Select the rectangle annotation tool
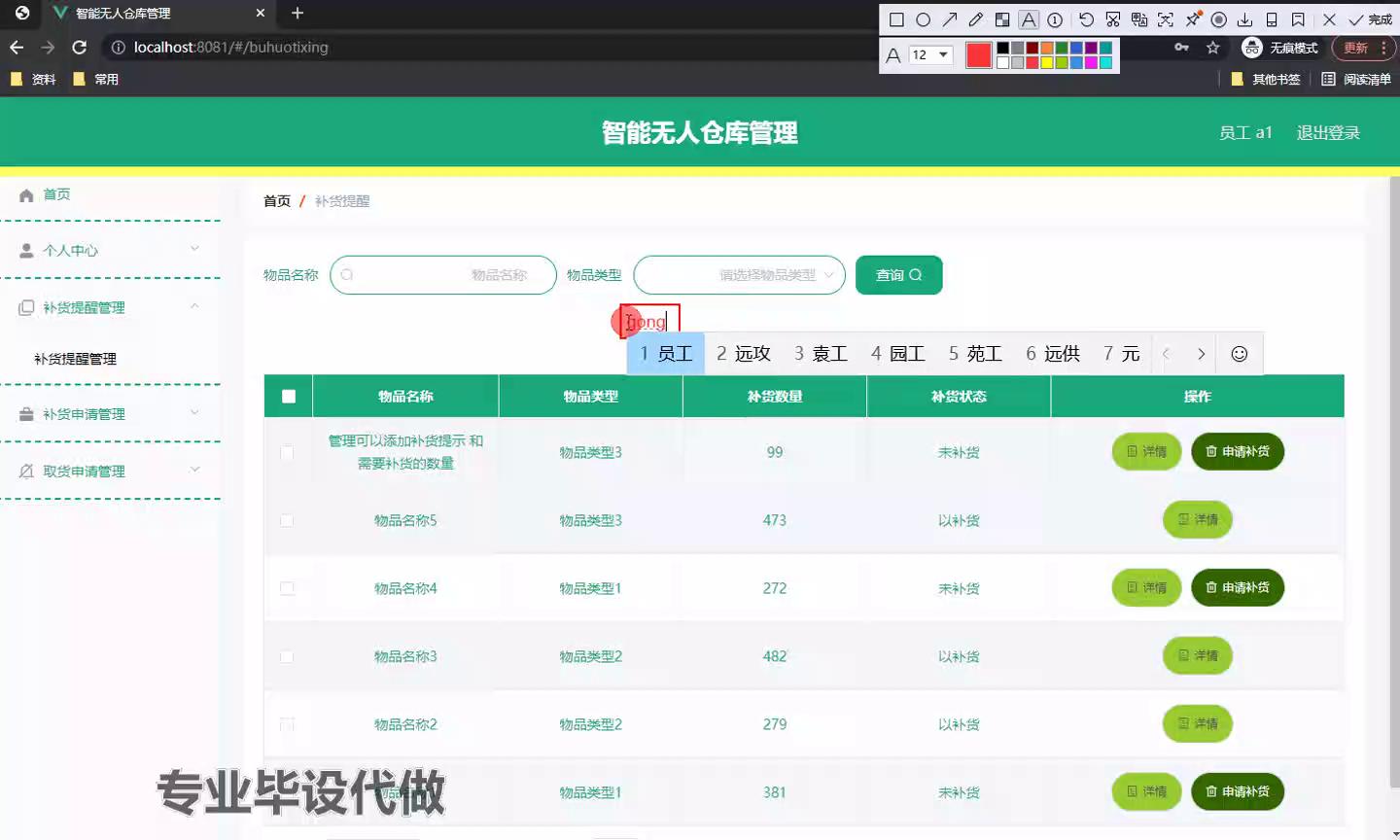Screen dimensions: 1400x840 tap(896, 19)
